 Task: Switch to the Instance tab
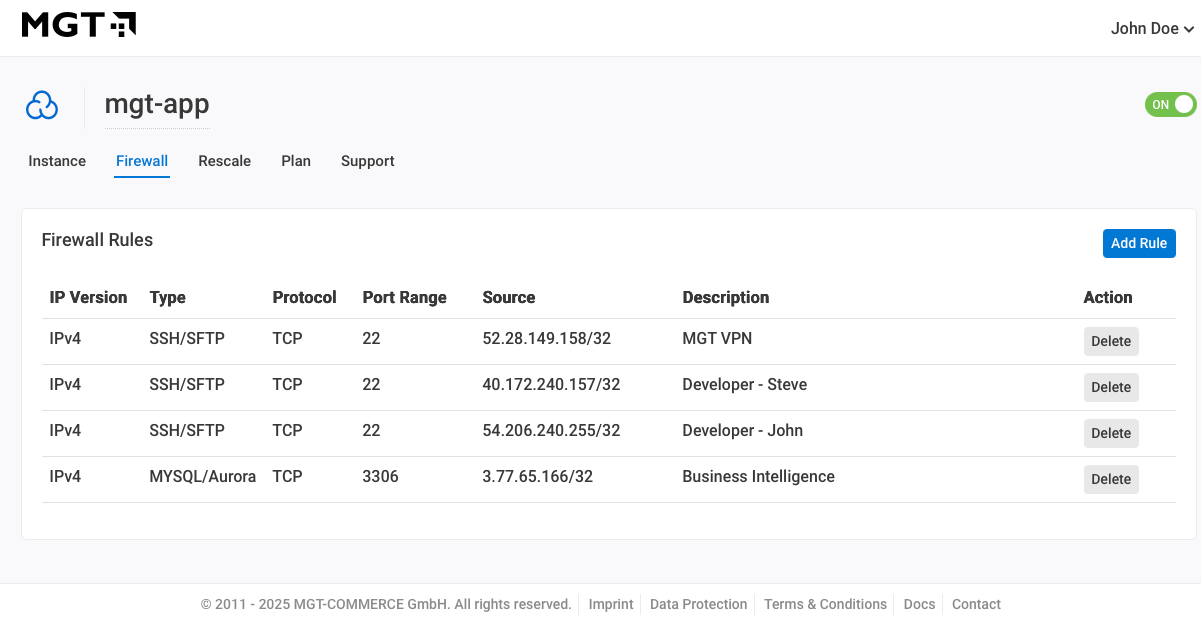[57, 161]
